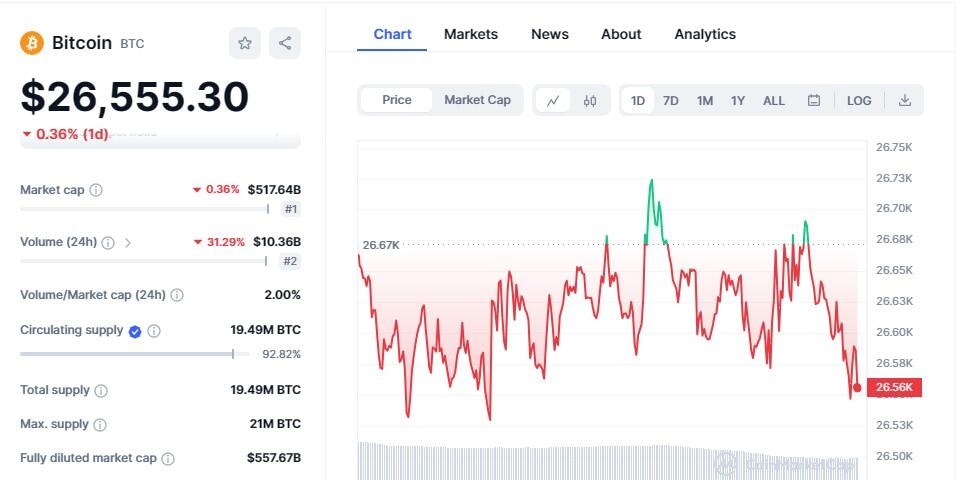Click the Market cap info icon
This screenshot has height=480, width=956.
click(96, 190)
